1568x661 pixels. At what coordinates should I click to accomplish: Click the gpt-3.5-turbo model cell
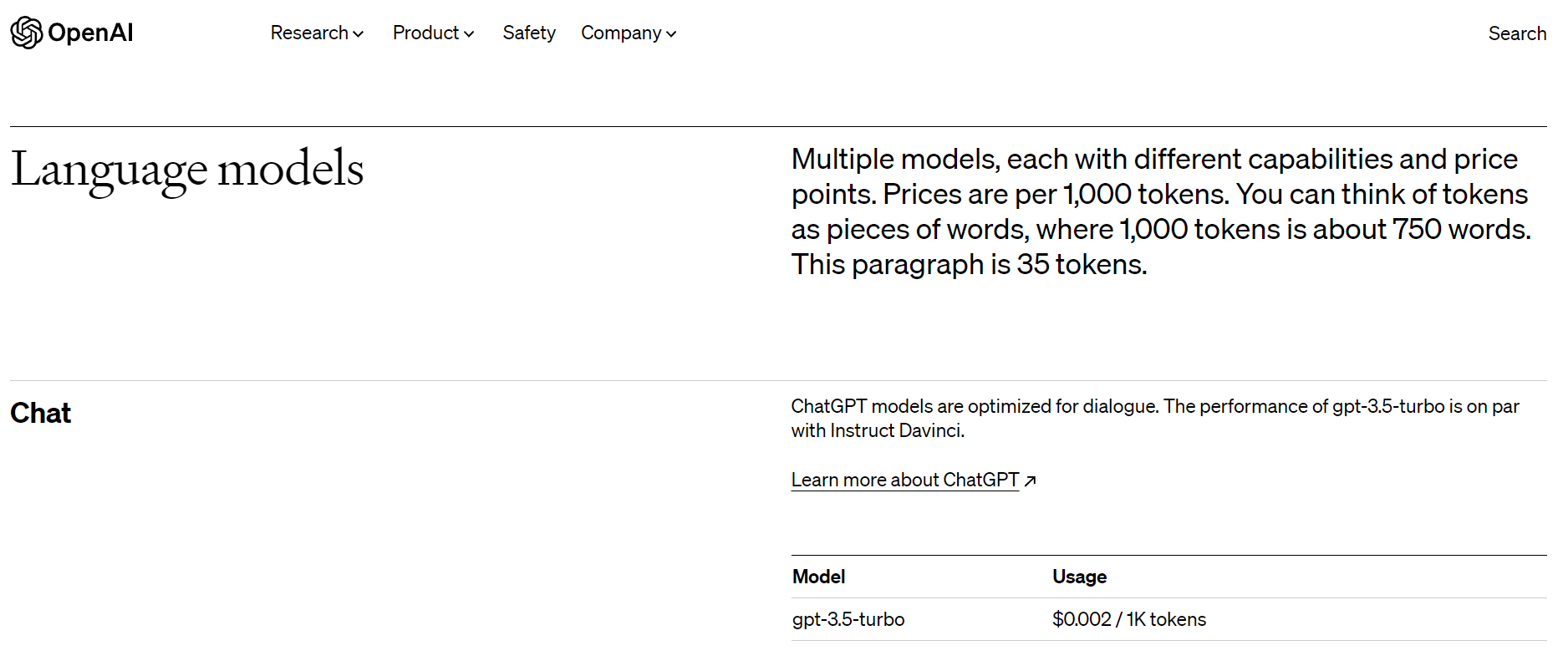(x=848, y=619)
